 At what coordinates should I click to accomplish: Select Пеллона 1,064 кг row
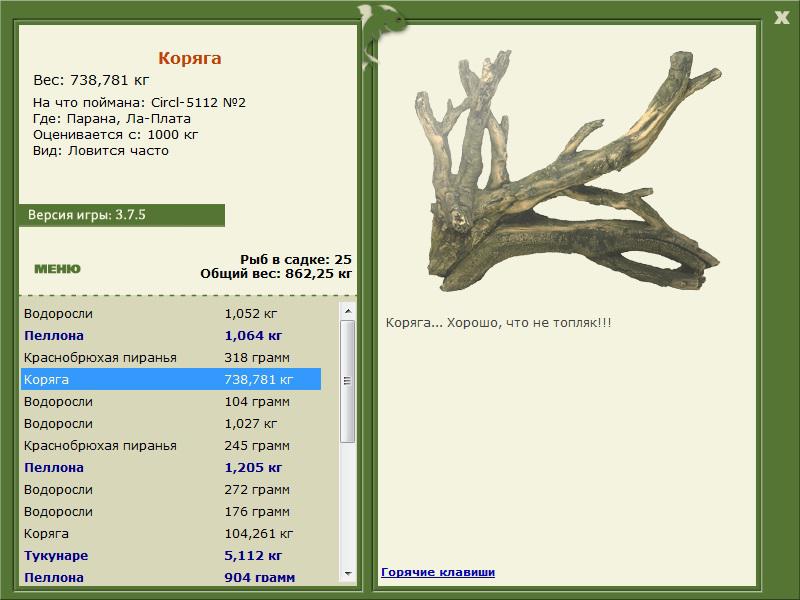coord(171,336)
